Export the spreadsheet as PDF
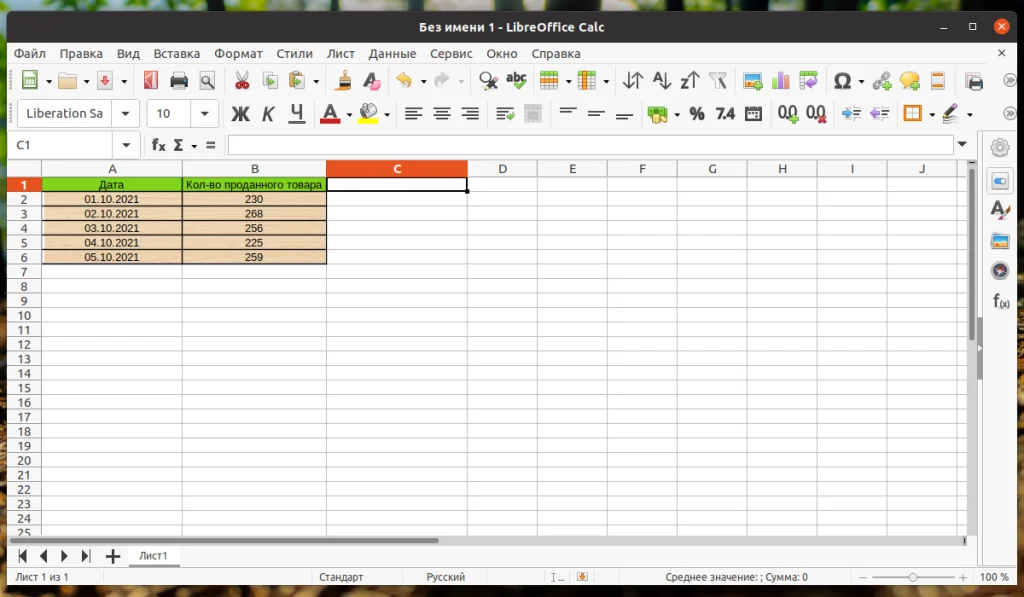 pyautogui.click(x=152, y=80)
